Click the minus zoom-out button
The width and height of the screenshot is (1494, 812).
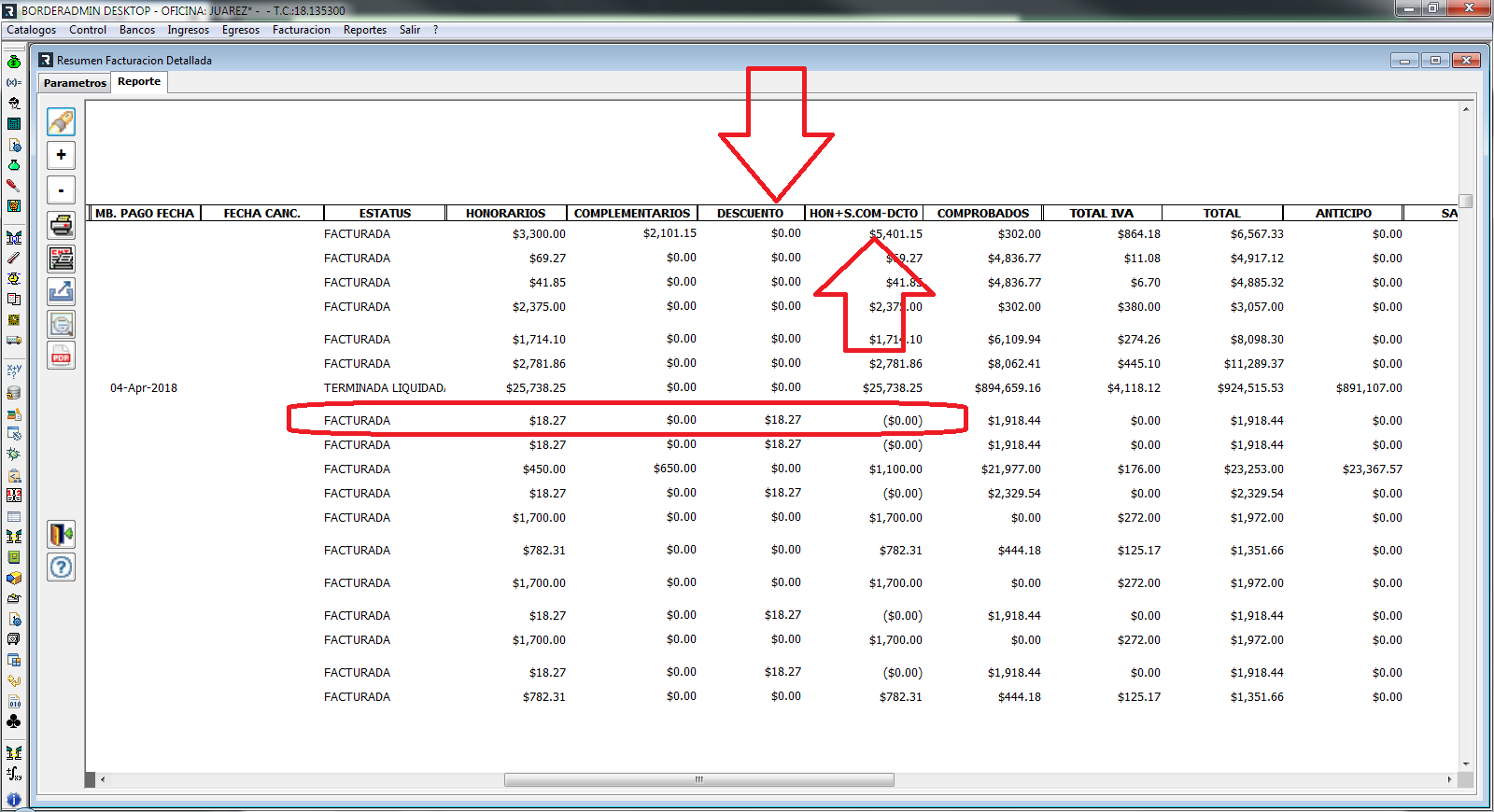61,190
